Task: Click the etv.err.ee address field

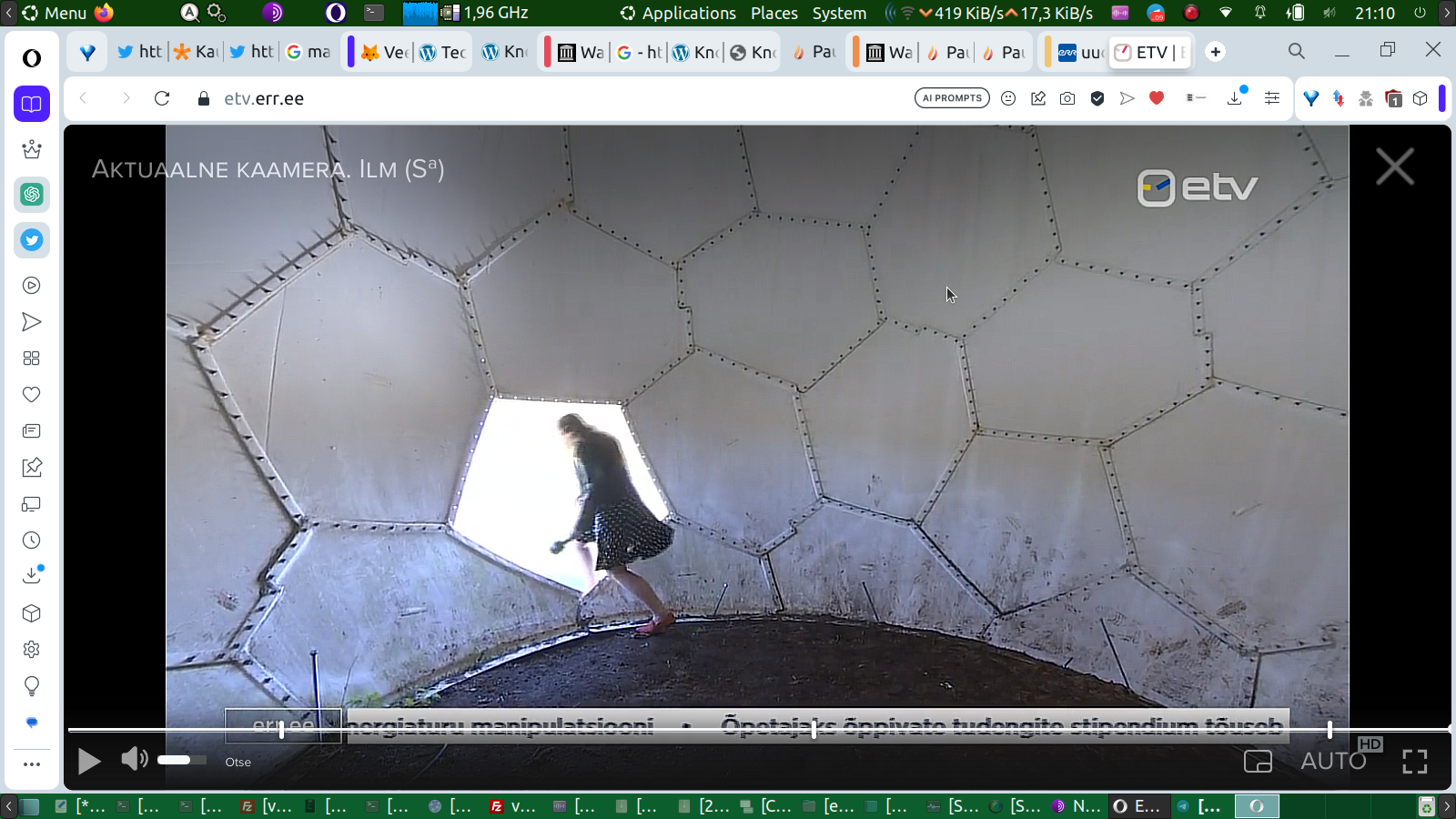Action: tap(264, 98)
